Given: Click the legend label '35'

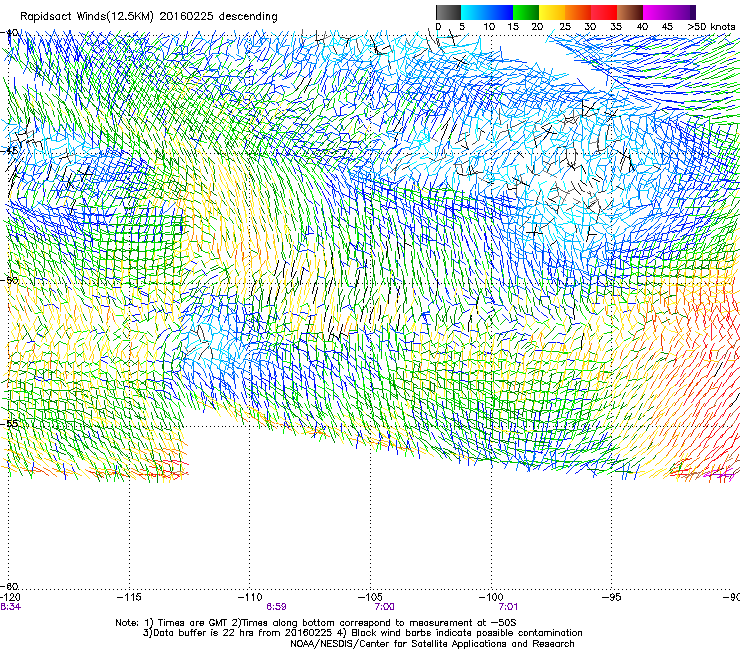Looking at the screenshot, I should 616,27.
